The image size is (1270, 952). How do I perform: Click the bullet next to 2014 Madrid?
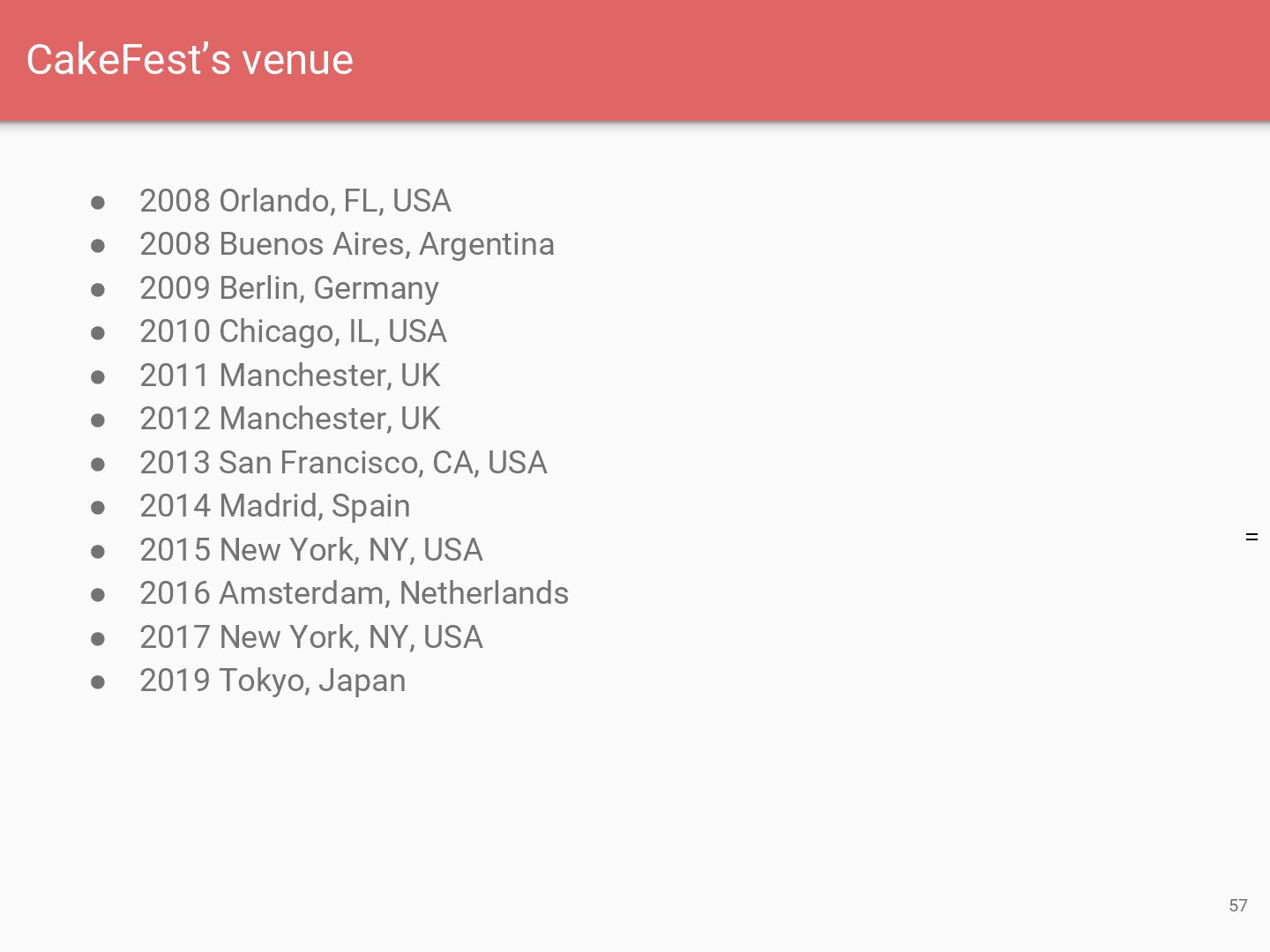coord(98,508)
